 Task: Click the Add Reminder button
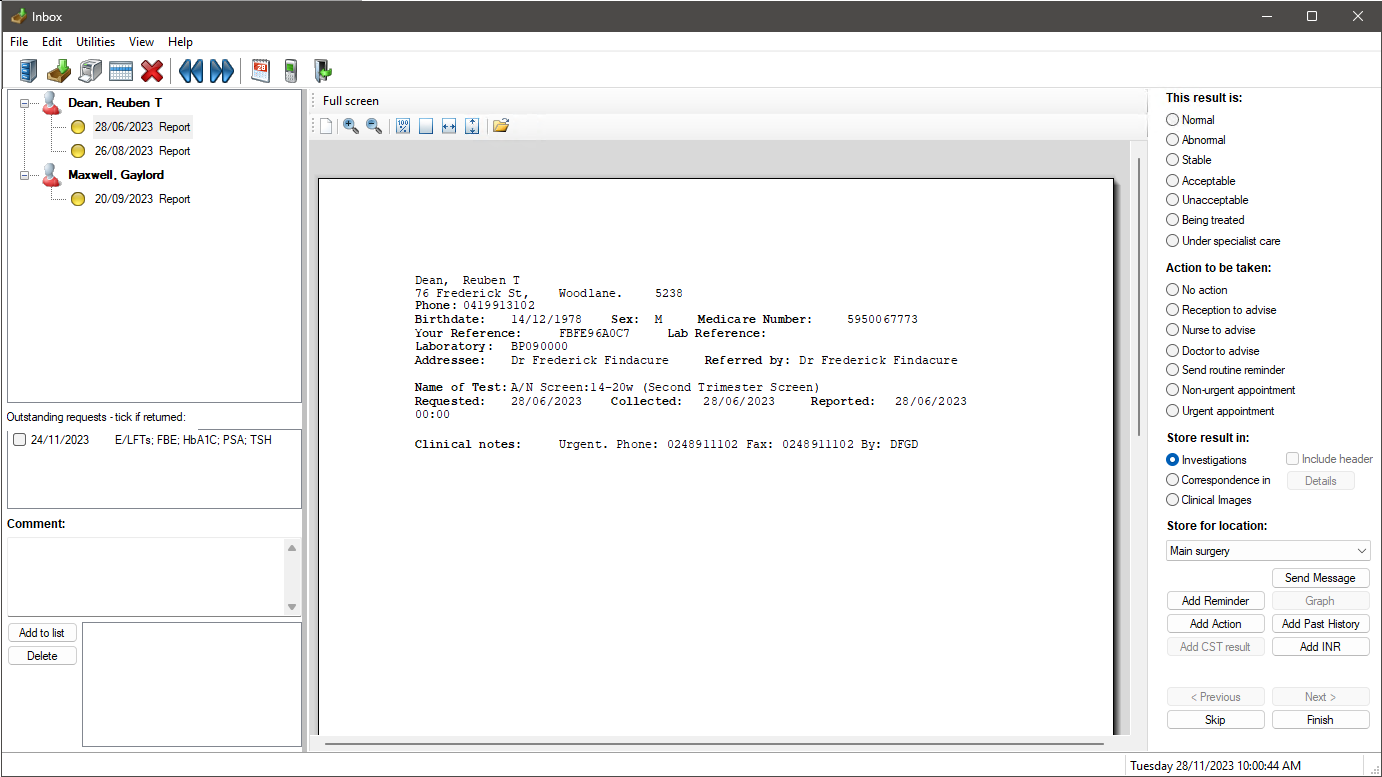[x=1215, y=601]
